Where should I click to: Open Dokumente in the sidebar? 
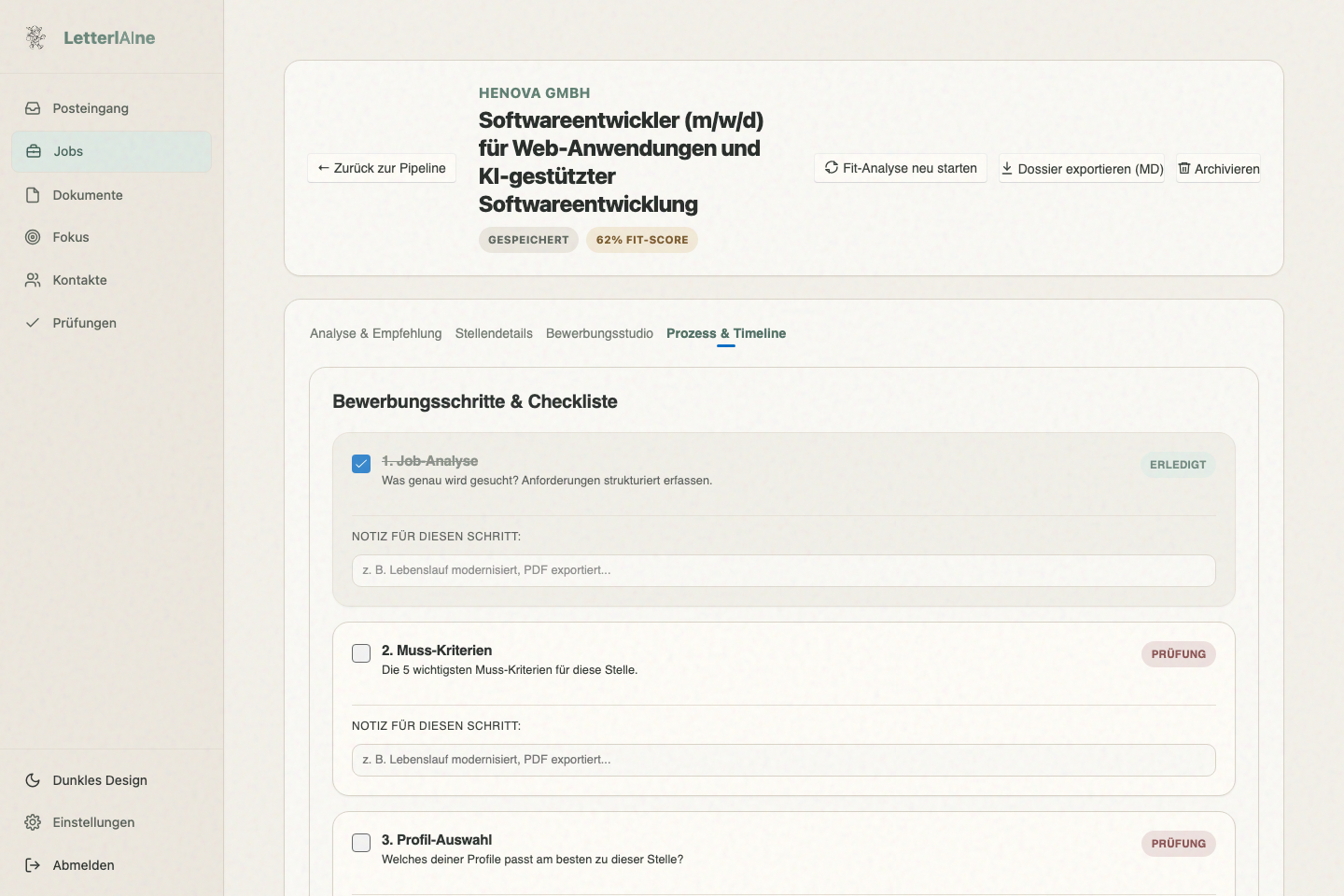(x=112, y=195)
